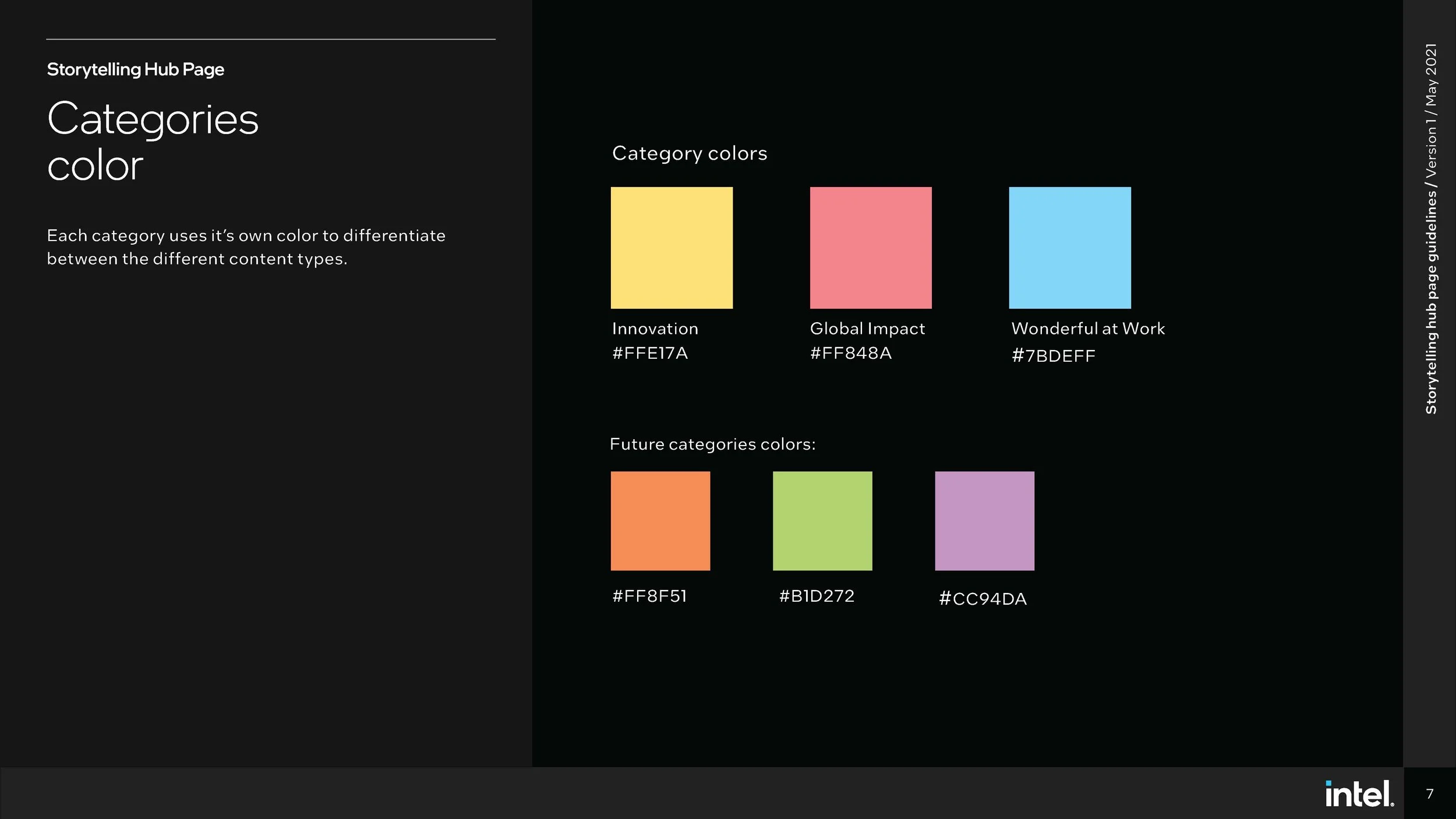Click the #FFE17A hex code
The height and width of the screenshot is (819, 1456).
[x=650, y=353]
